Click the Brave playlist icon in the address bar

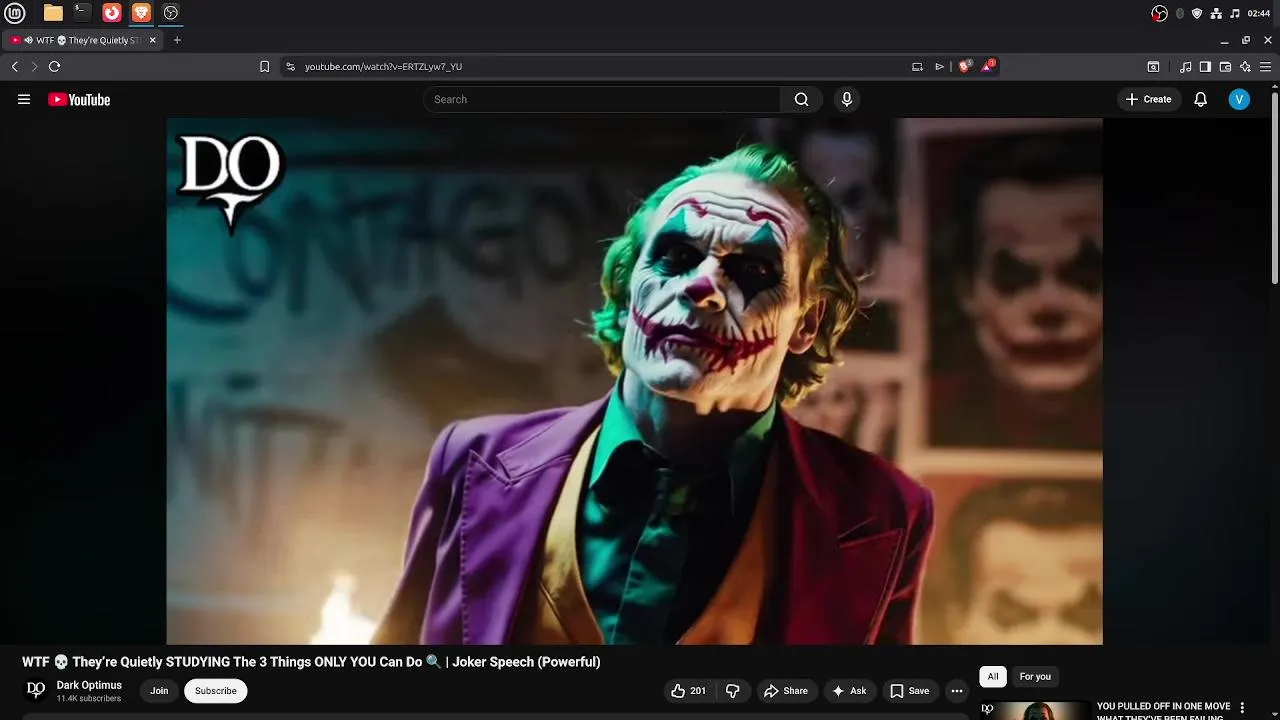tap(939, 66)
